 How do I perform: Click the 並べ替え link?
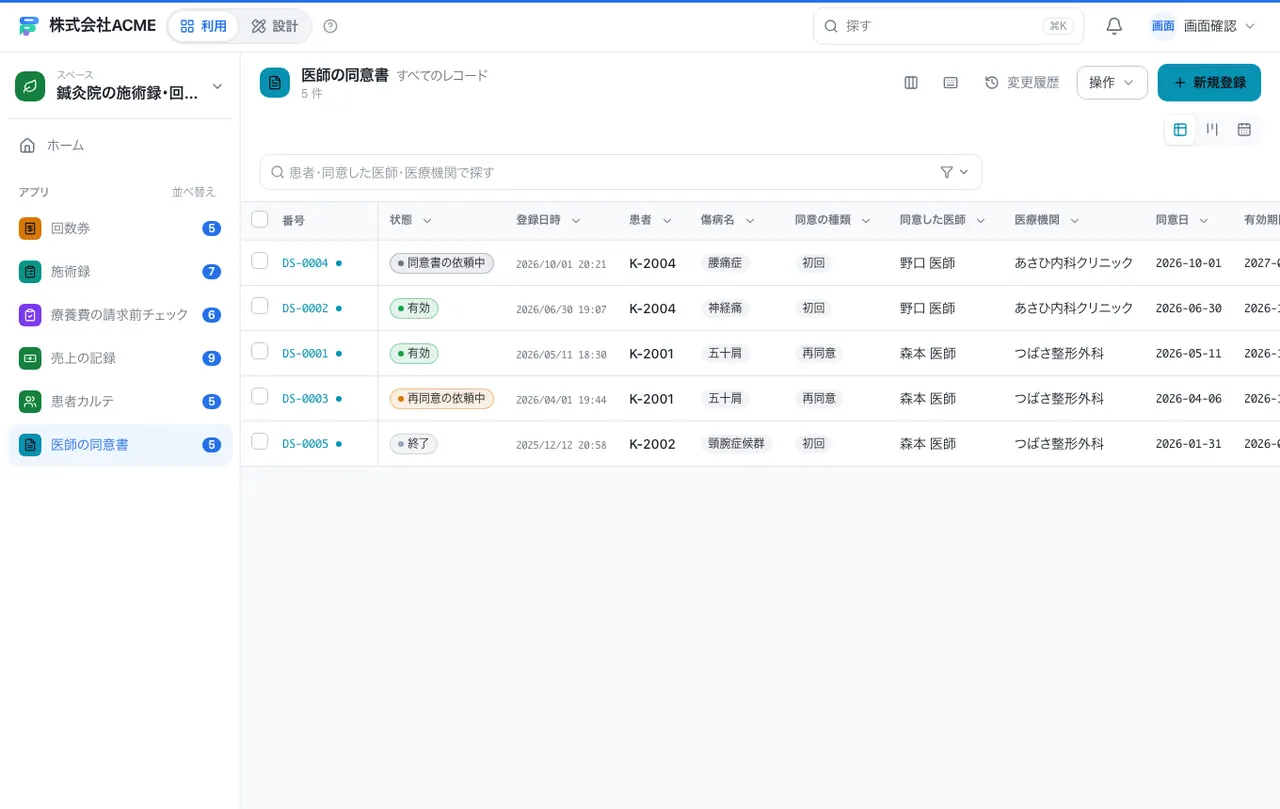[x=193, y=192]
